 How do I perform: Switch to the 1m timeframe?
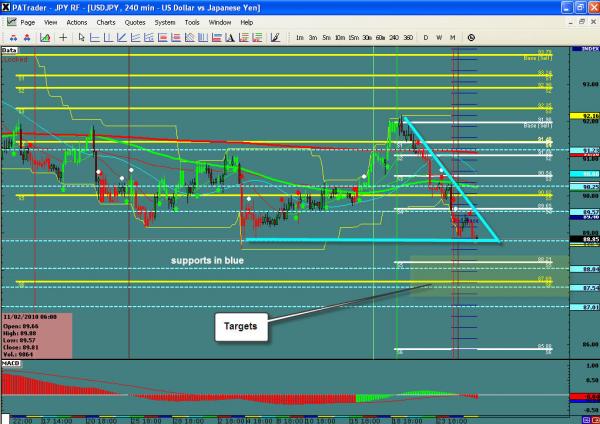point(301,36)
